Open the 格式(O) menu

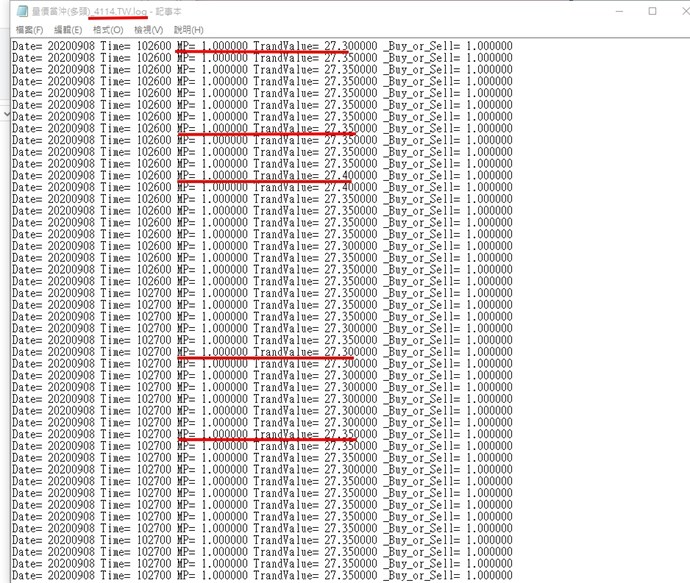pos(108,30)
